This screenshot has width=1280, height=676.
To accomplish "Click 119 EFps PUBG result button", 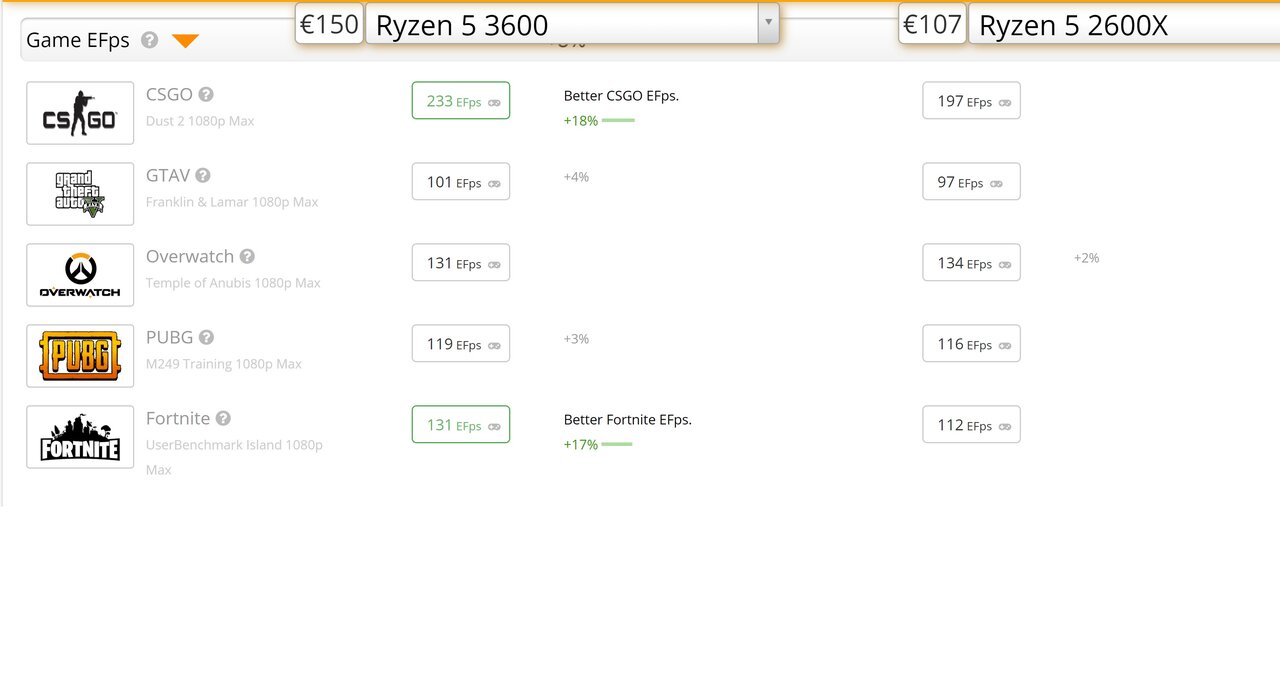I will pos(461,344).
